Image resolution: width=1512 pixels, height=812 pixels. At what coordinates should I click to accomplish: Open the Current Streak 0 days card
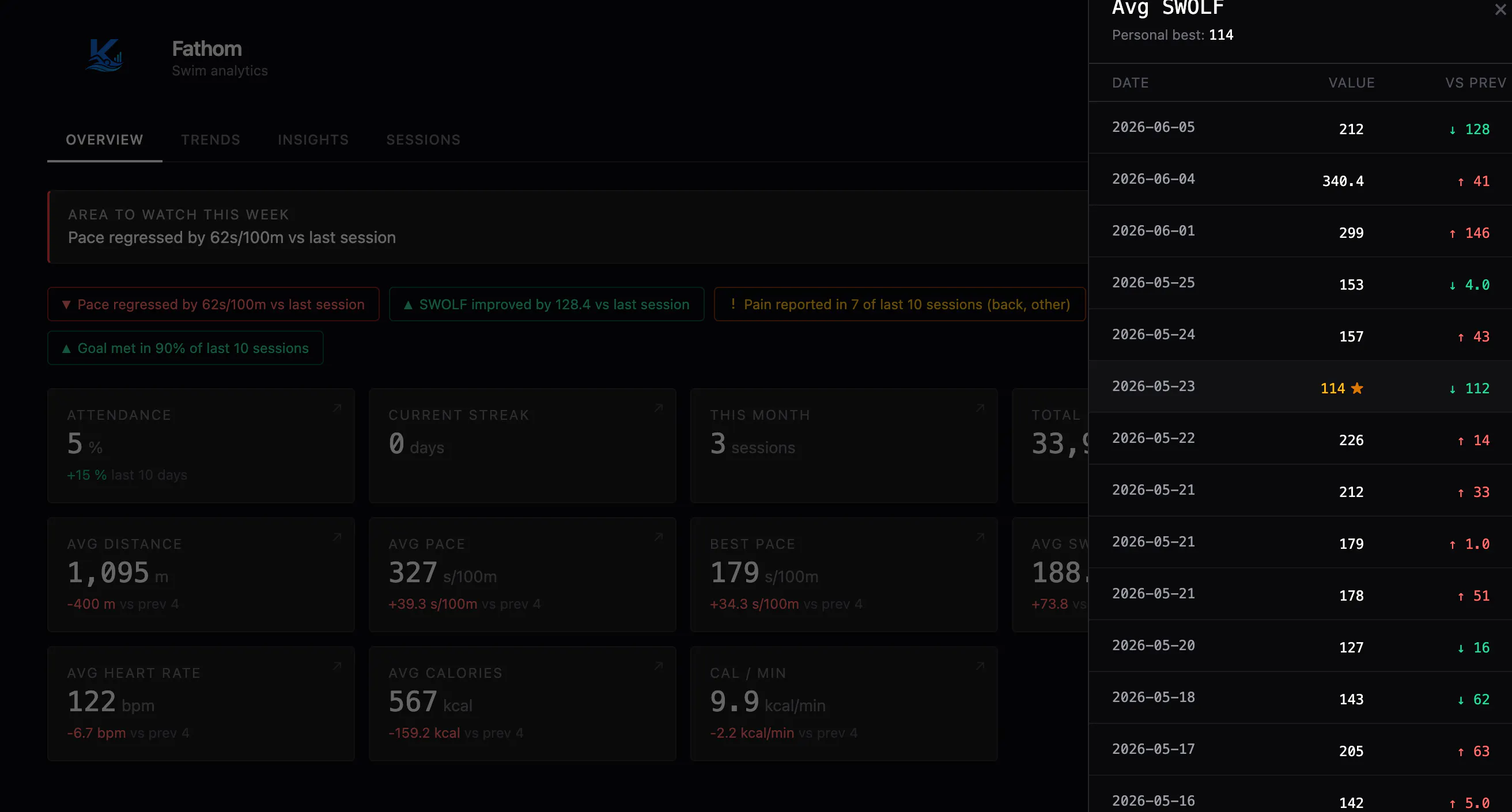coord(523,445)
